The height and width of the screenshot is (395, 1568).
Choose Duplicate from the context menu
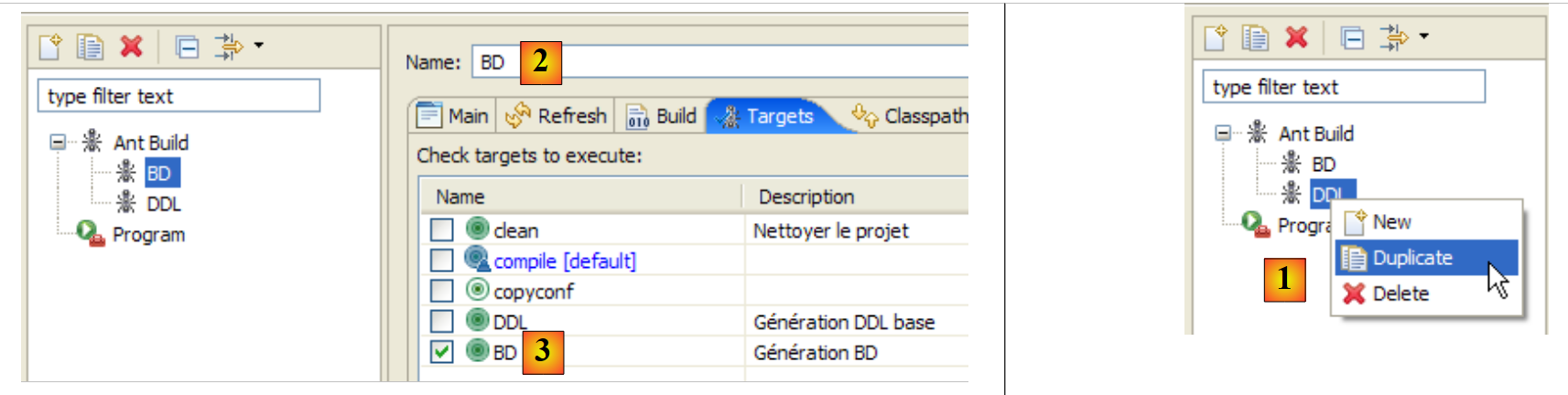tap(1411, 258)
